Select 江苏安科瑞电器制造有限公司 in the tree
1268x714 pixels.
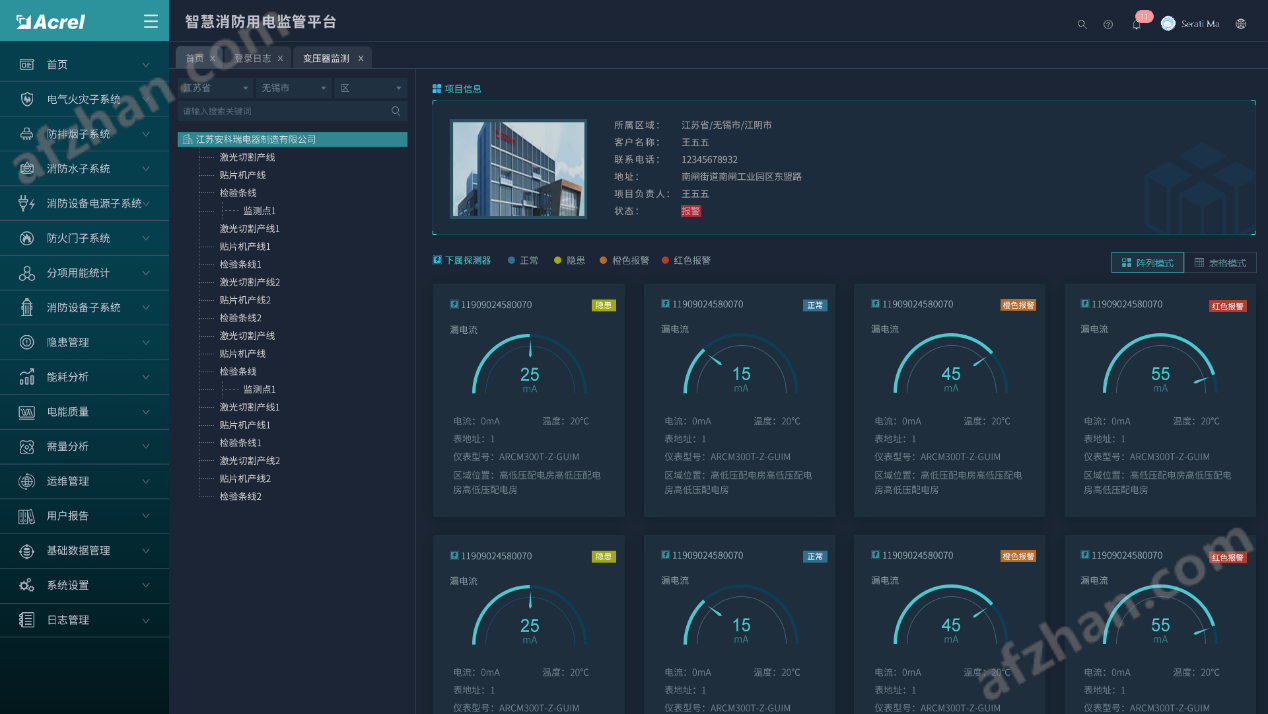tap(292, 139)
